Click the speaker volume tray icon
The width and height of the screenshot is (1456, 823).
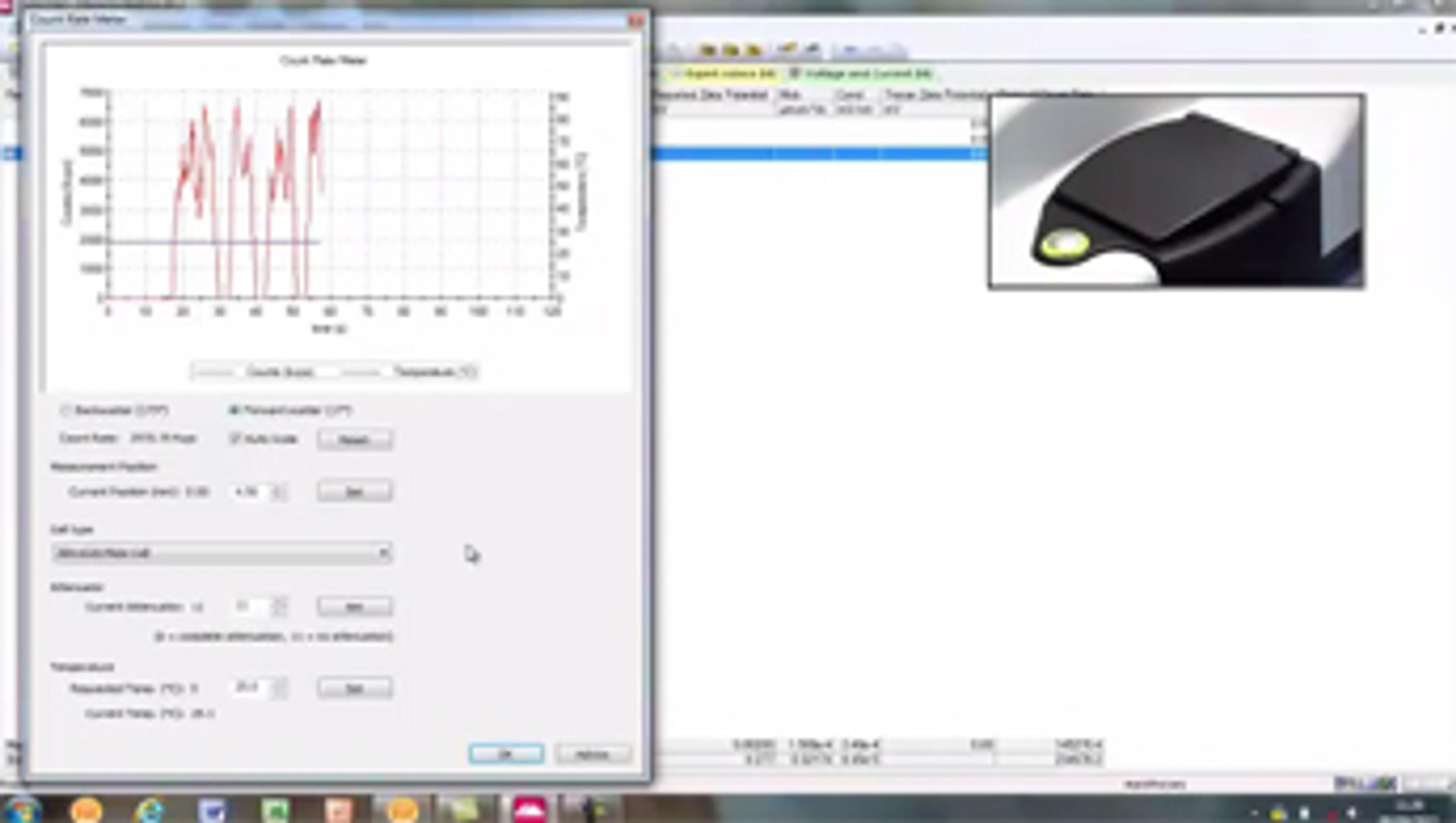click(1352, 813)
